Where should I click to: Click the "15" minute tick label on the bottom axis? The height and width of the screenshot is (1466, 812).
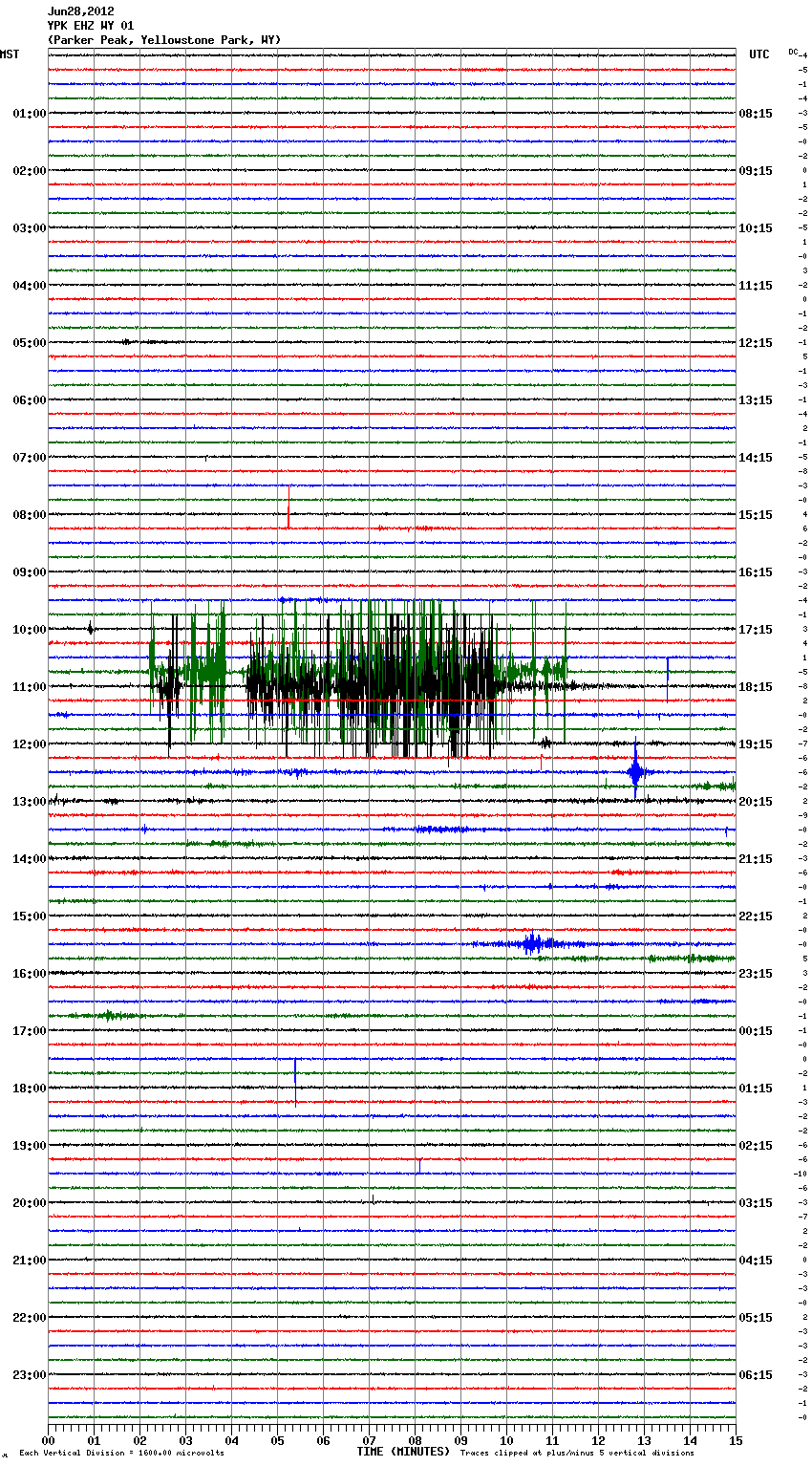pyautogui.click(x=736, y=1440)
